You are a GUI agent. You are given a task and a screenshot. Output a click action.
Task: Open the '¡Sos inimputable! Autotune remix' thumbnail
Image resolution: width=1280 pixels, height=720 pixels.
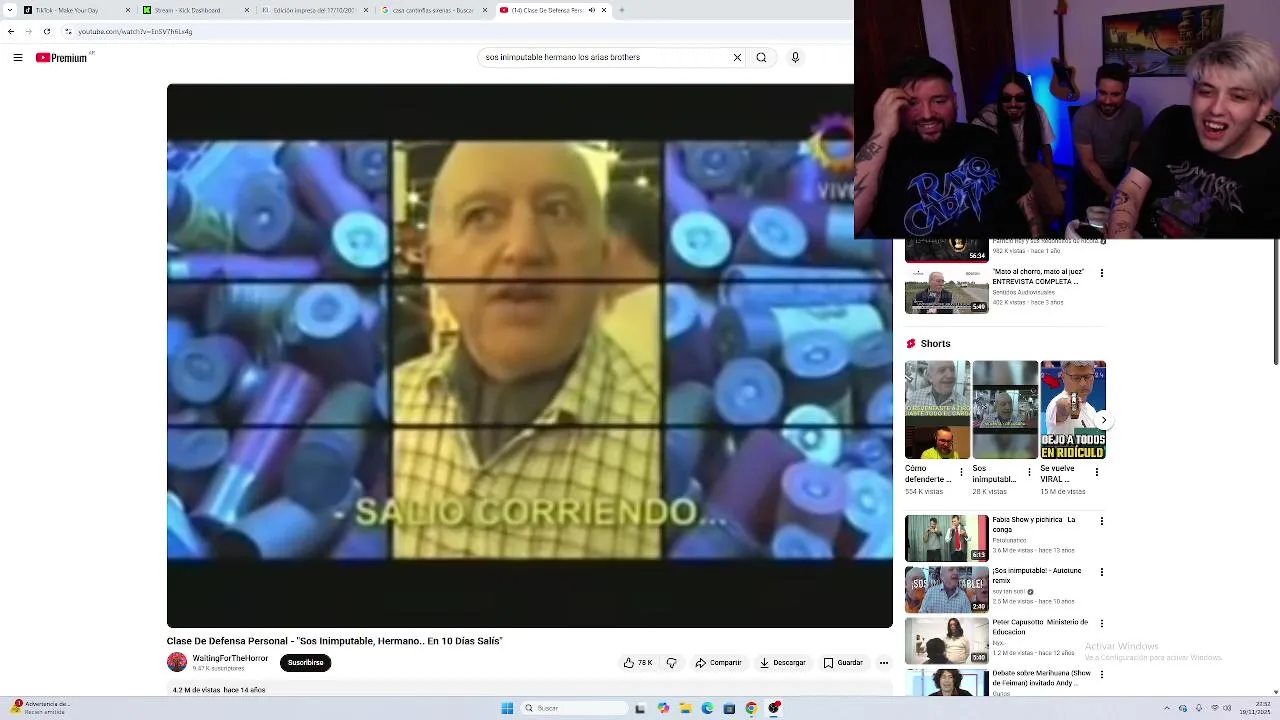[946, 590]
